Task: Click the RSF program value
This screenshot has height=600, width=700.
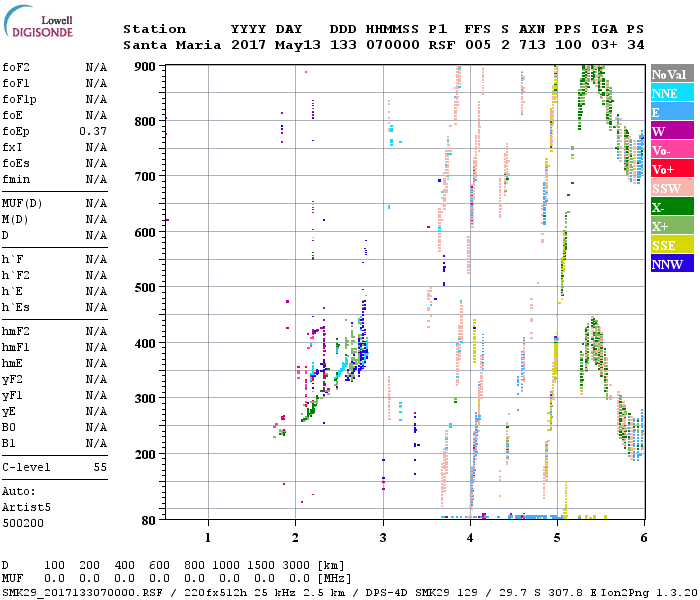Action: [x=442, y=46]
